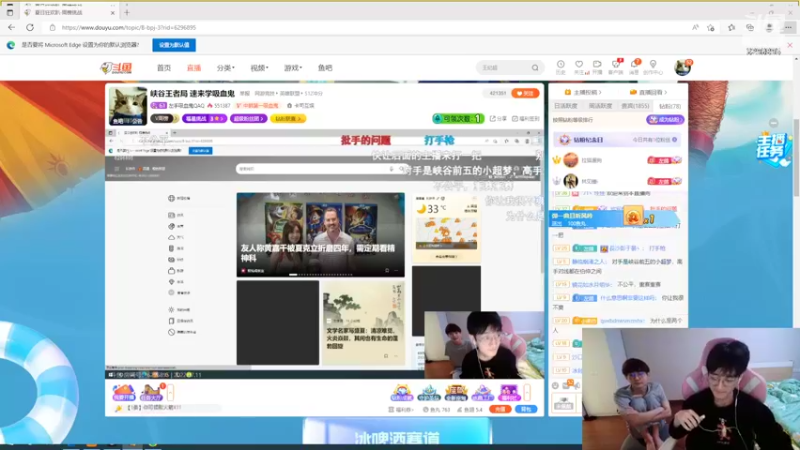Screen dimensions: 800x450
Task: Switch to the 贵宾(1855) tab
Action: (x=635, y=106)
